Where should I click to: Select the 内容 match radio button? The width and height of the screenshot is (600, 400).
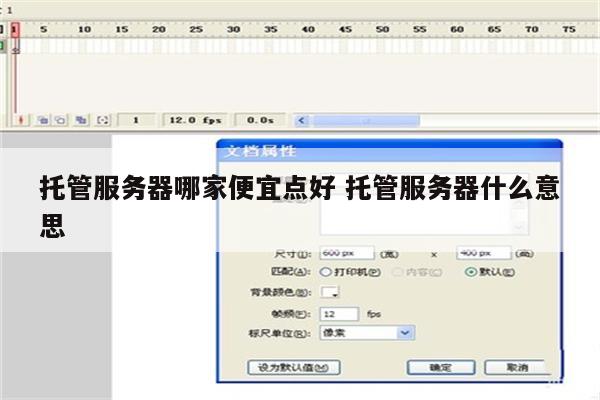pos(398,272)
